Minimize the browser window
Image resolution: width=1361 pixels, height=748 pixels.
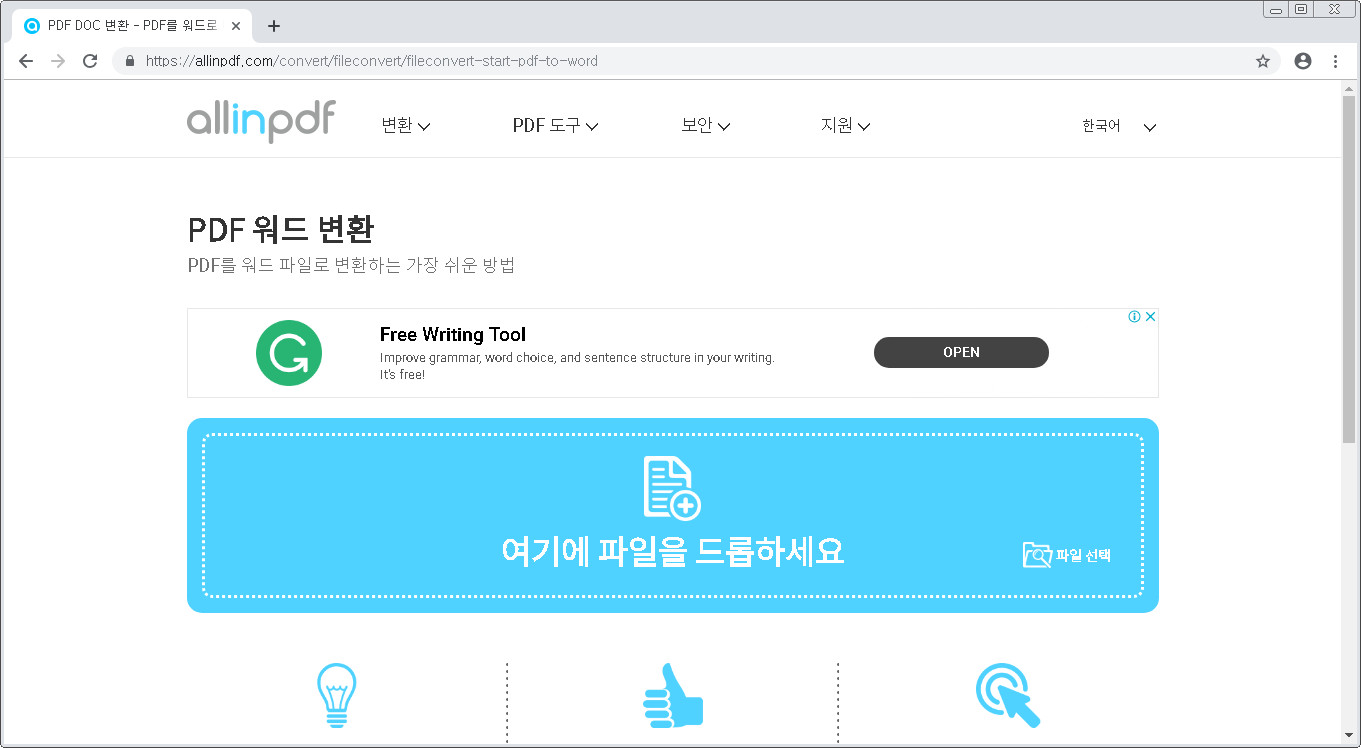click(x=1275, y=9)
